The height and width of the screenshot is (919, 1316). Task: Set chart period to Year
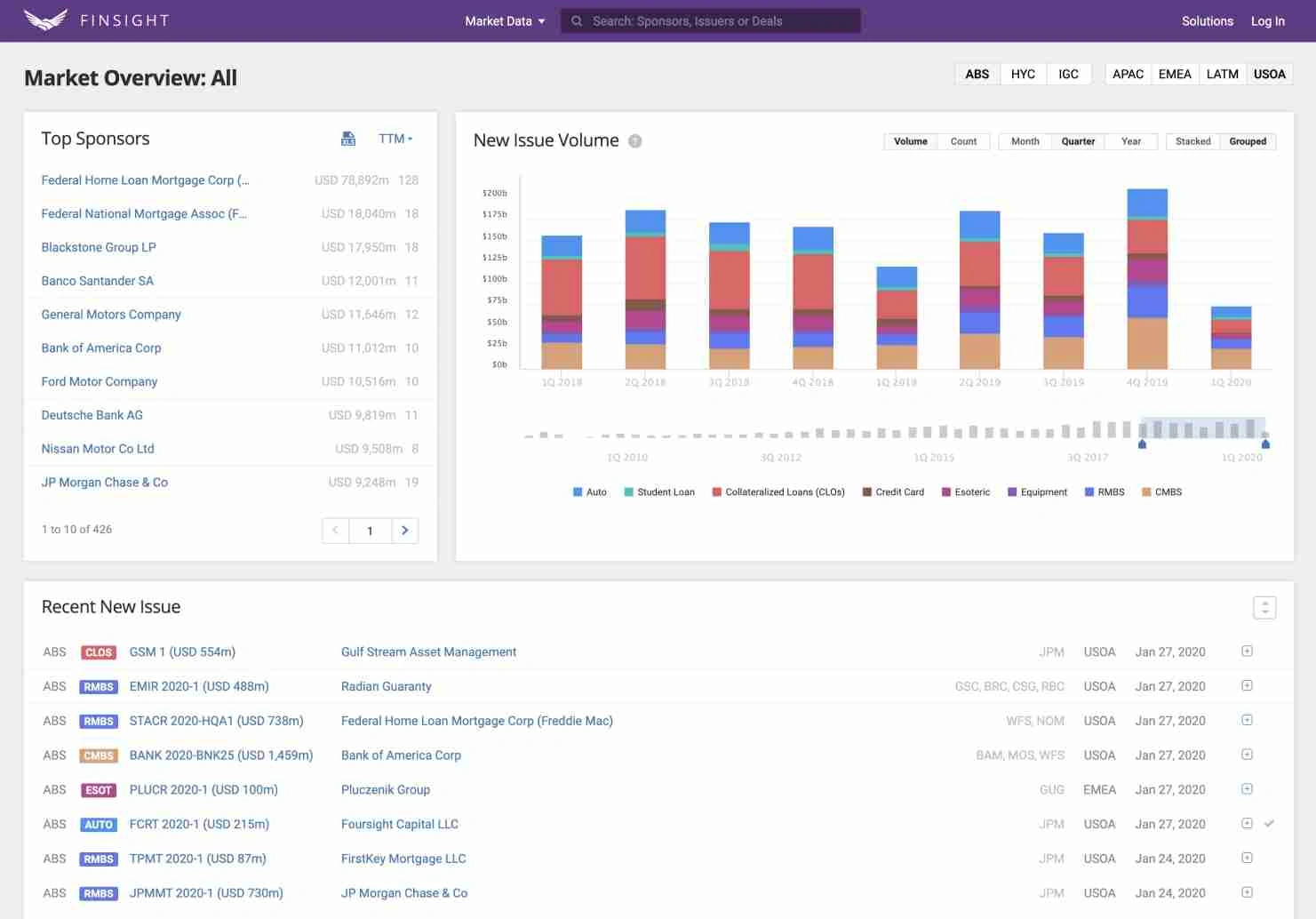pyautogui.click(x=1131, y=141)
